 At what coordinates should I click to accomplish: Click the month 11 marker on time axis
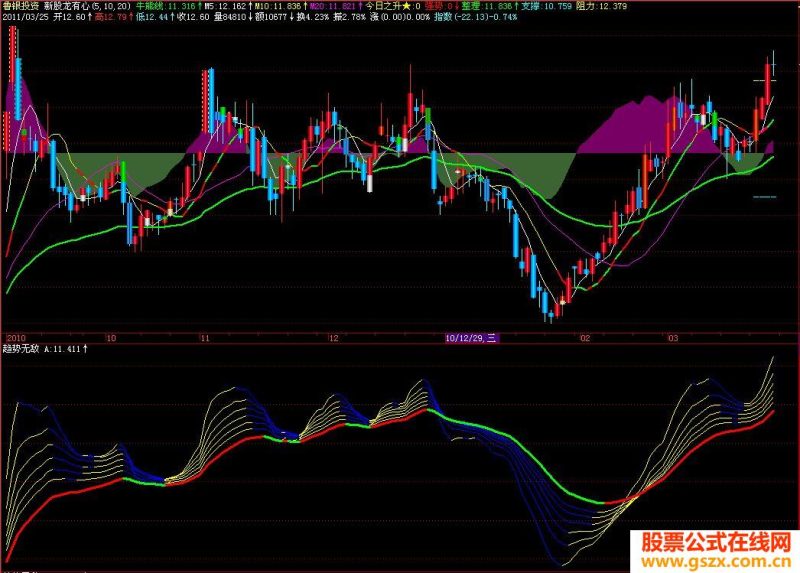[205, 338]
